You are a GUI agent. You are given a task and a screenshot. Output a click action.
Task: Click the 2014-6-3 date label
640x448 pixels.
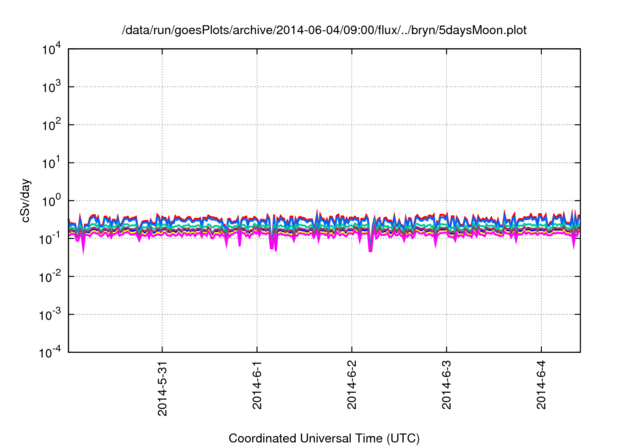click(x=447, y=384)
